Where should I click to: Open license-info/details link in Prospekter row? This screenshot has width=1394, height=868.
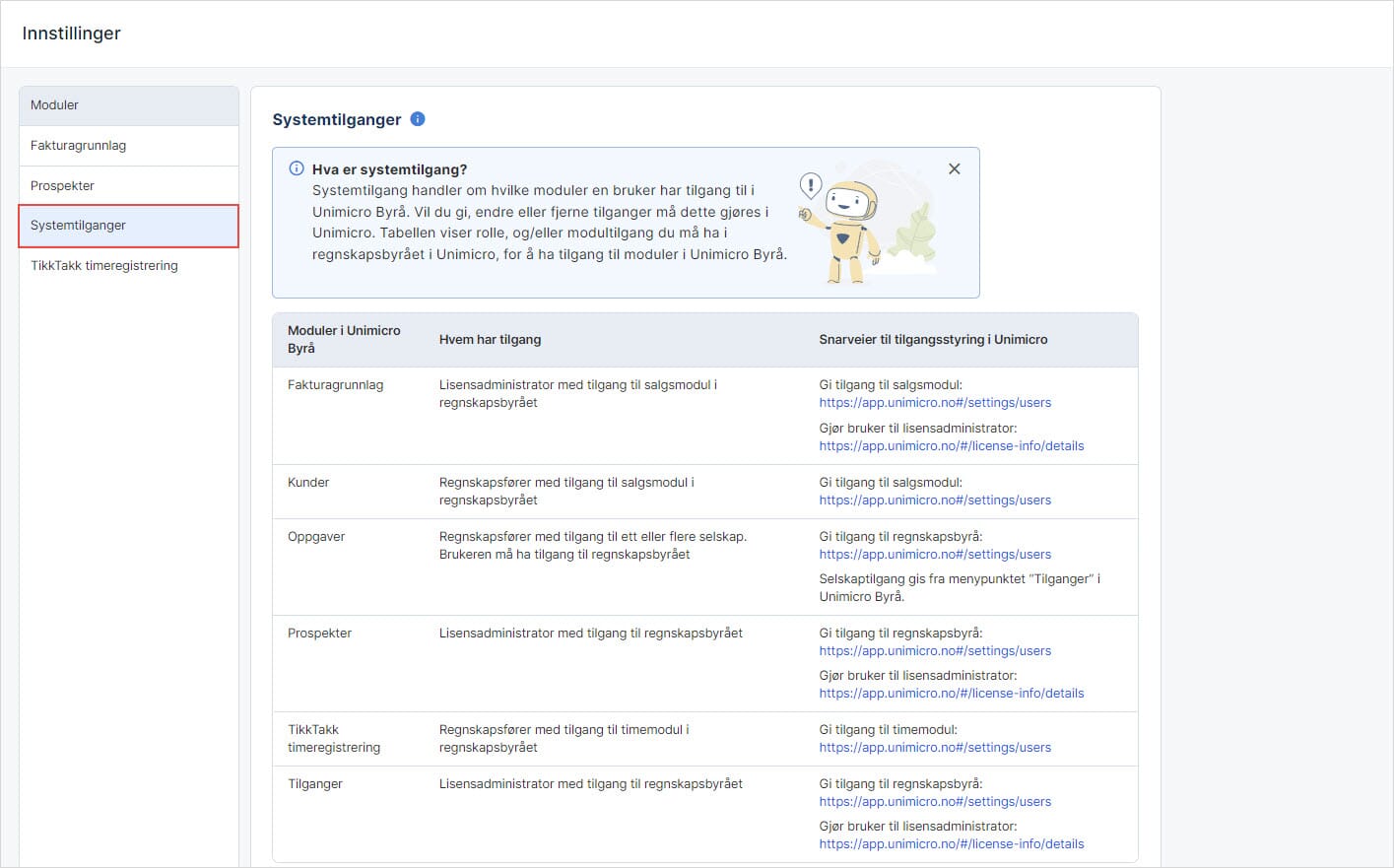951,694
